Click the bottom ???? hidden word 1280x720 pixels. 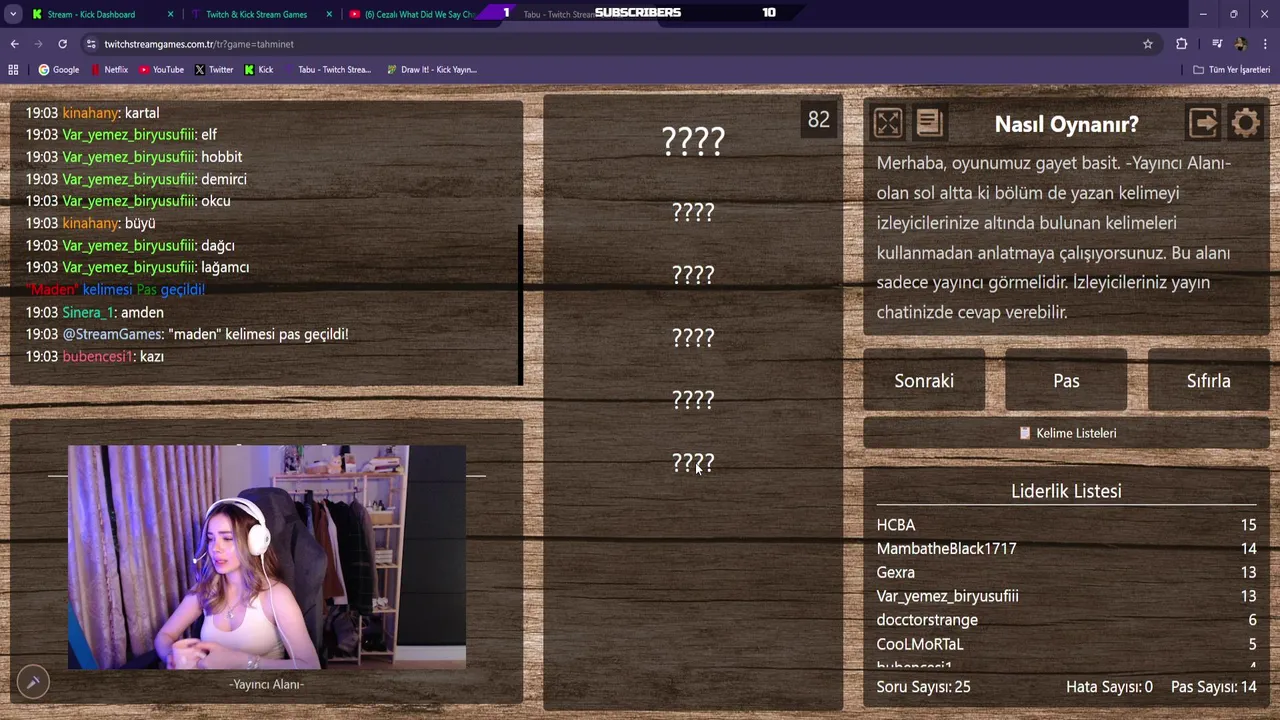[x=693, y=463]
